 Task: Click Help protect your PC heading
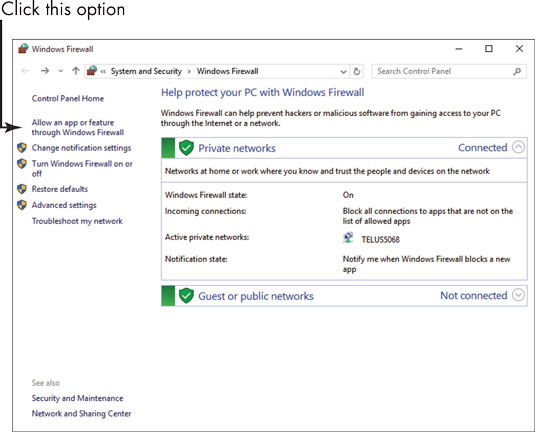click(262, 92)
